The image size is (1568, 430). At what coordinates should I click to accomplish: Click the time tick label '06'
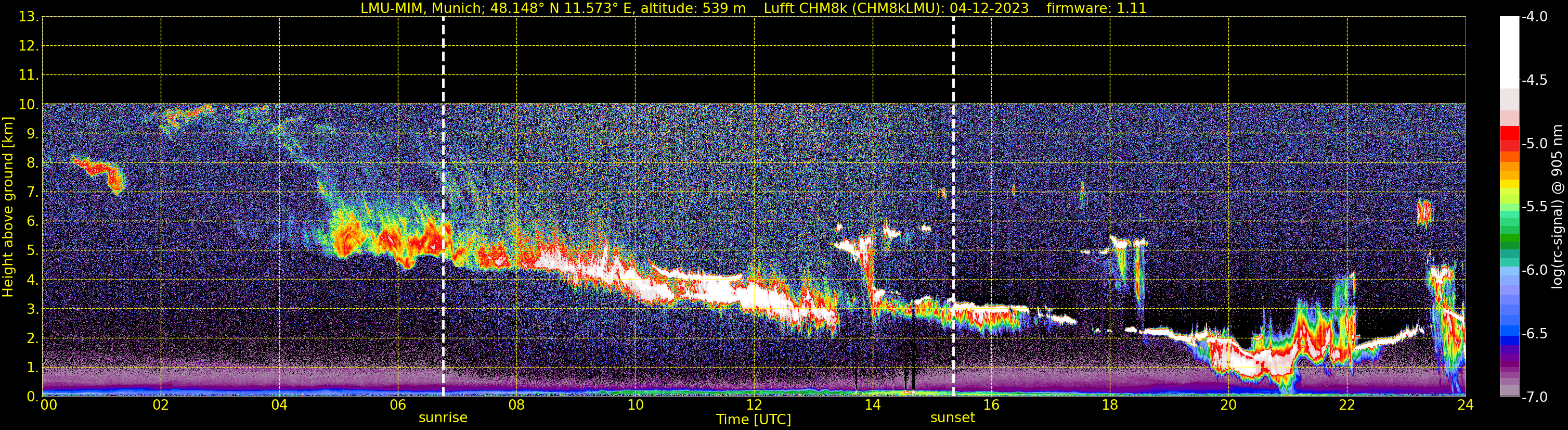click(398, 405)
